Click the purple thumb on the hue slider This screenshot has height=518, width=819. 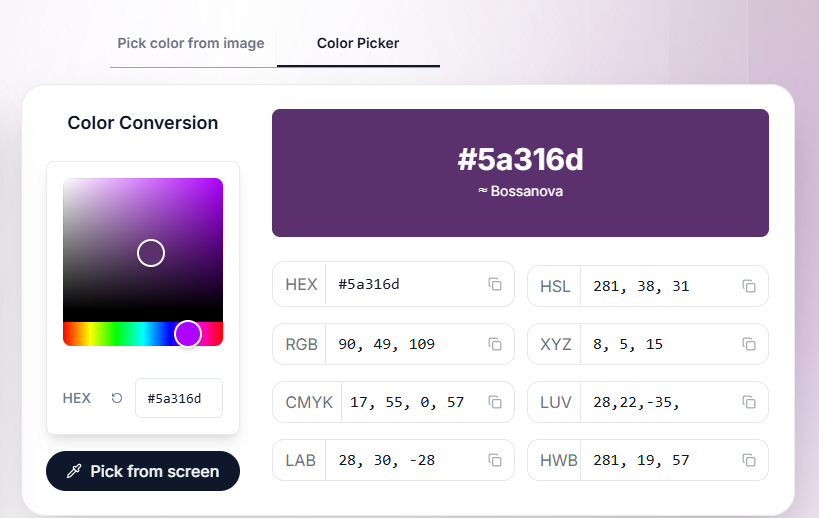[188, 334]
